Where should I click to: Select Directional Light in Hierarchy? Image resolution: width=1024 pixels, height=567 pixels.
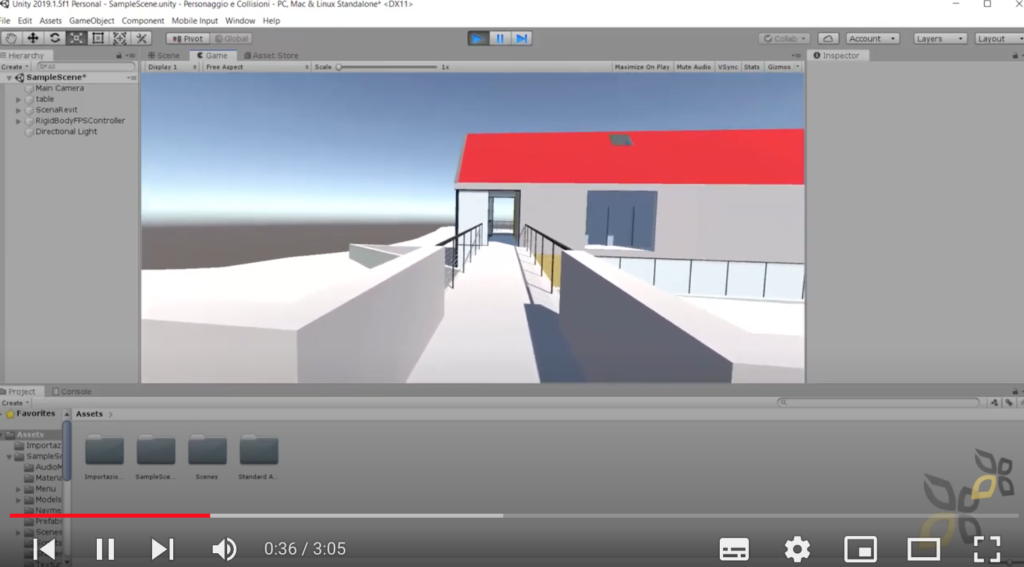pyautogui.click(x=66, y=131)
